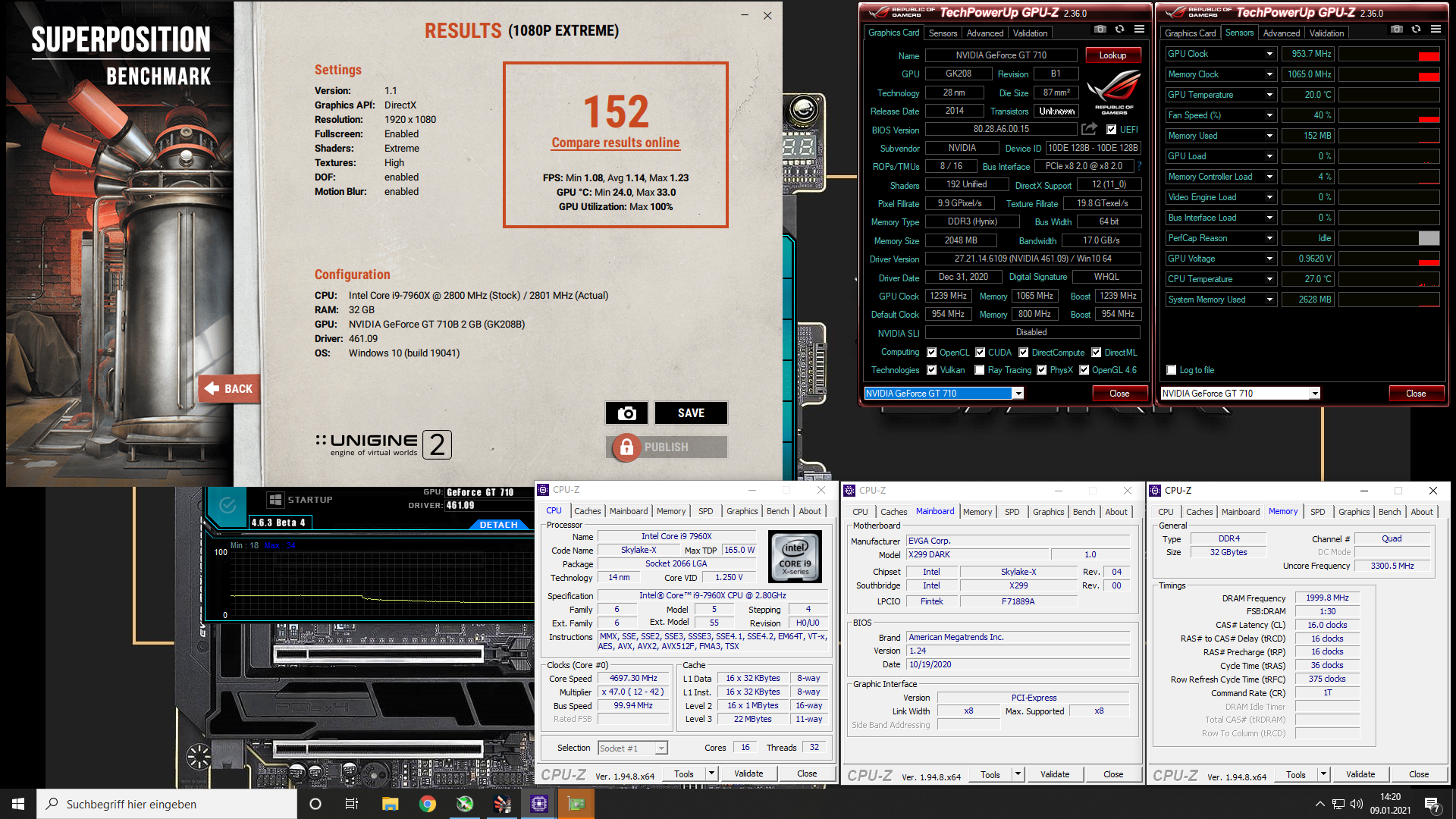Viewport: 1456px width, 819px height.
Task: Refresh the GPU-Z Sensors window
Action: [1416, 30]
